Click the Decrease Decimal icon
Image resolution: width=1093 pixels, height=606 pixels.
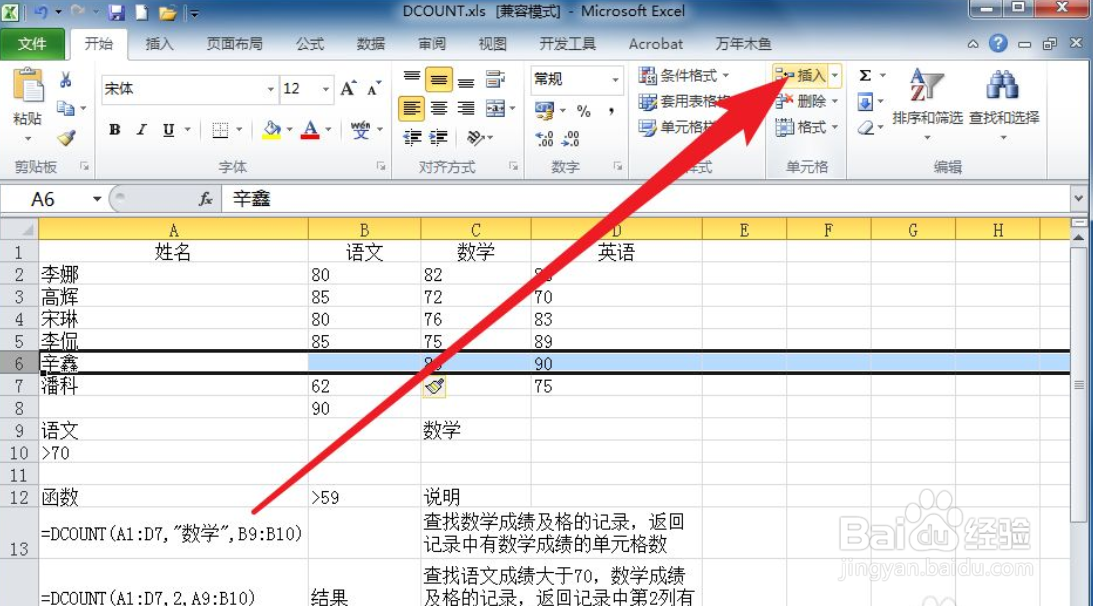(x=570, y=139)
